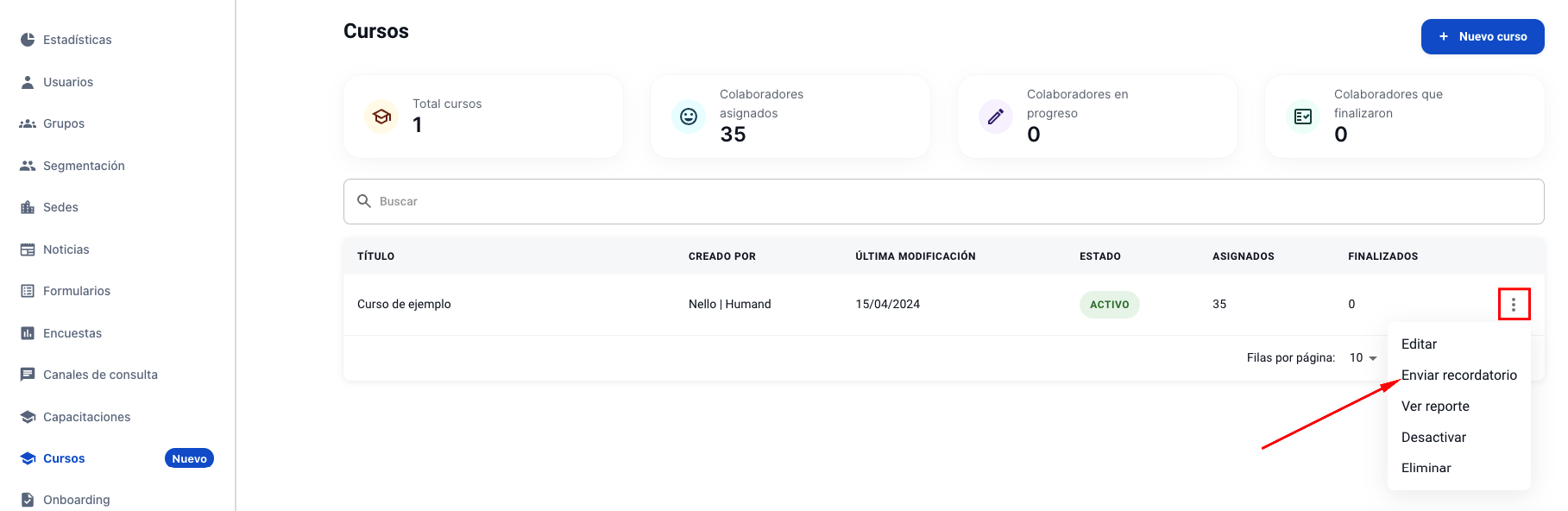Click the search magnifier icon
Image resolution: width=1568 pixels, height=511 pixels.
(364, 201)
